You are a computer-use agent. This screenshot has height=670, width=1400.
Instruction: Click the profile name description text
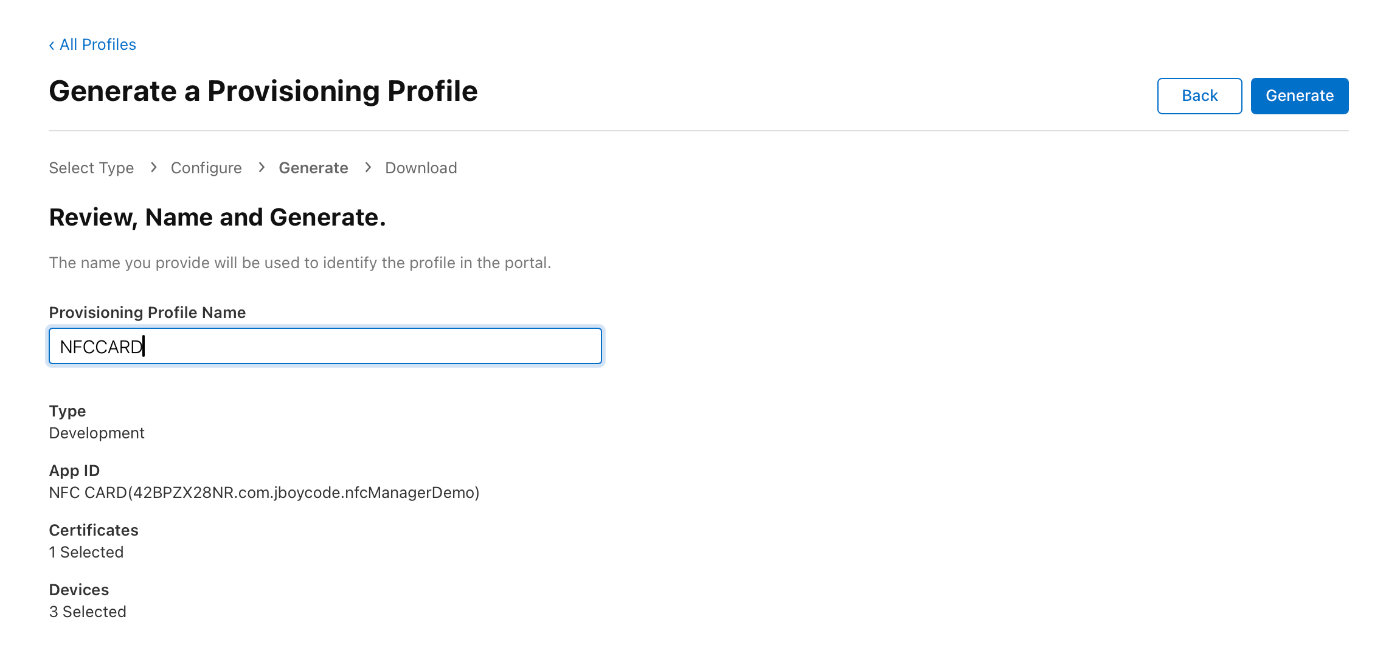click(x=300, y=263)
